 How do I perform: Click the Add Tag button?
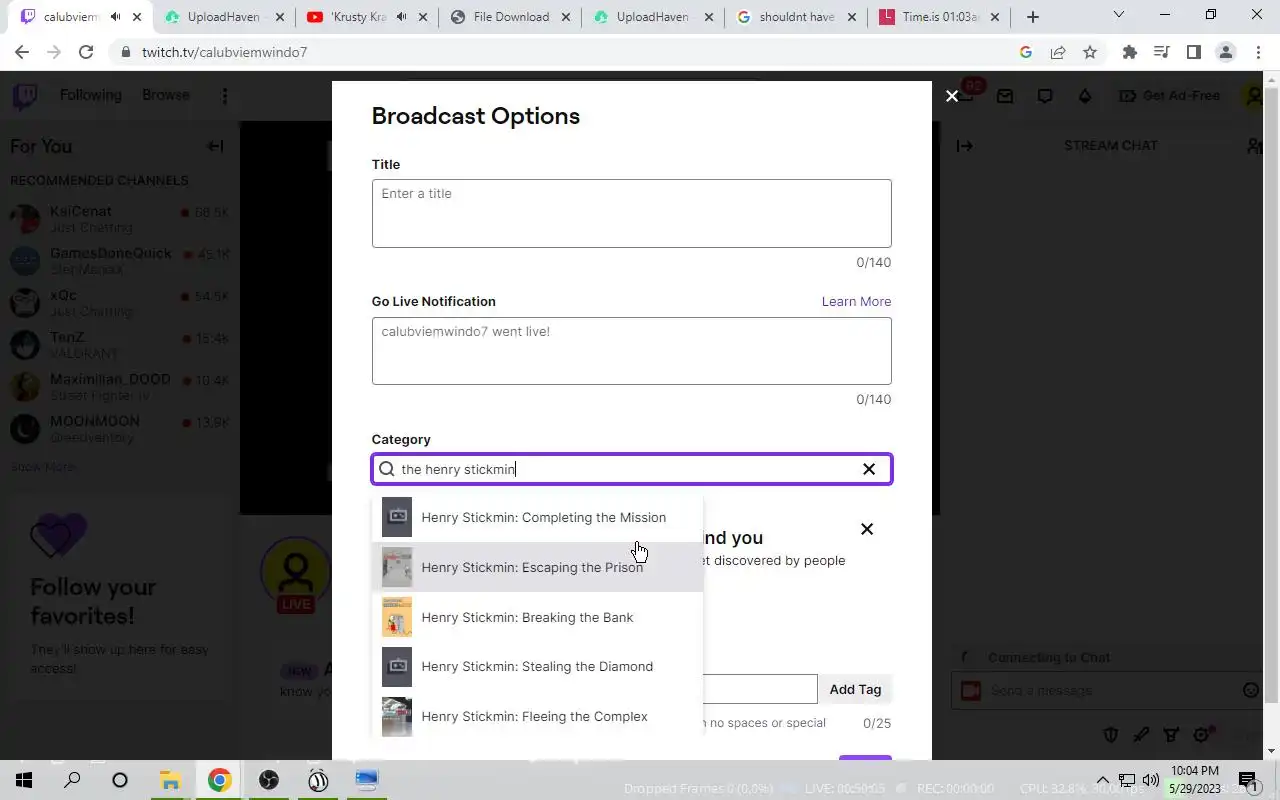click(x=855, y=689)
